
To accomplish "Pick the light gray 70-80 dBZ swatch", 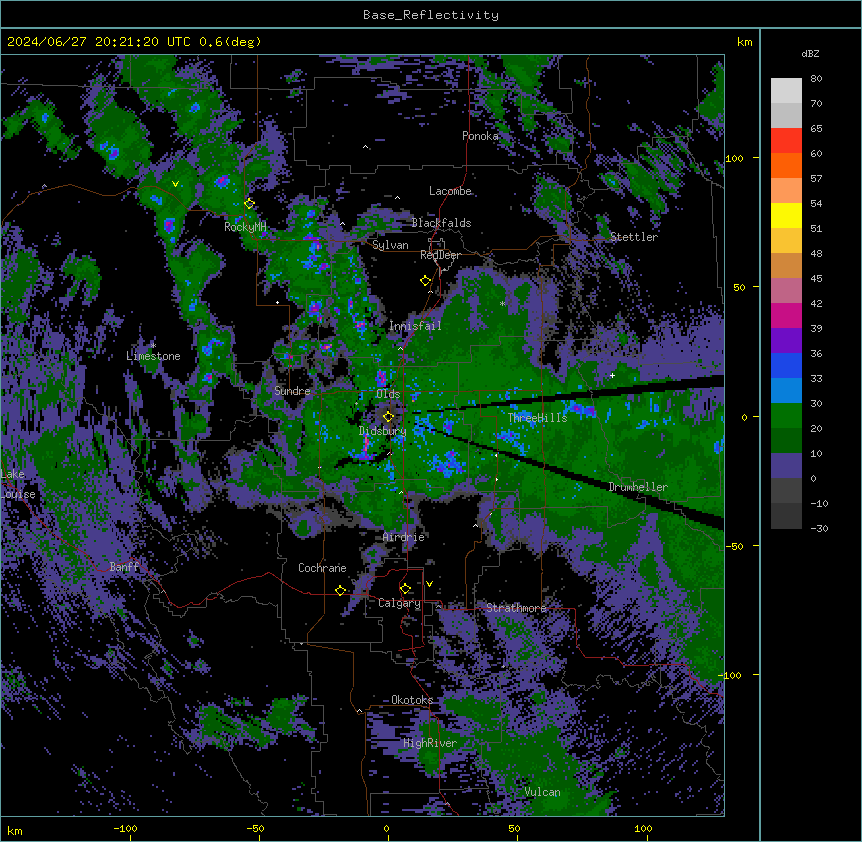I will (x=786, y=91).
